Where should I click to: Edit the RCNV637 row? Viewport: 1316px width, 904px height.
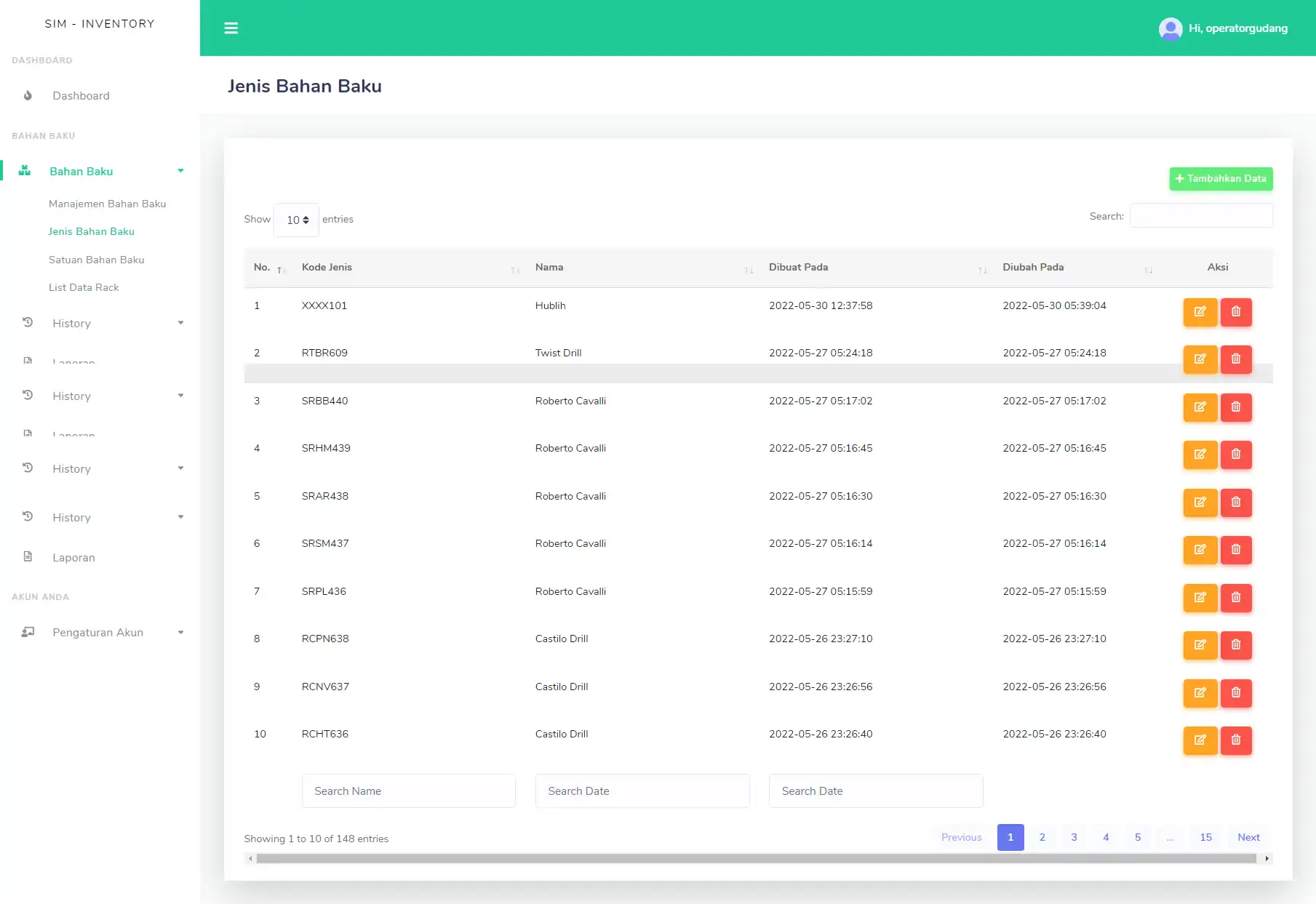tap(1200, 693)
